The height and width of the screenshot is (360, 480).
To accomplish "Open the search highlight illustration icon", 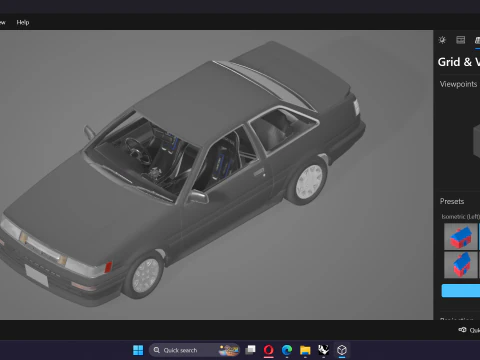I will [229, 350].
